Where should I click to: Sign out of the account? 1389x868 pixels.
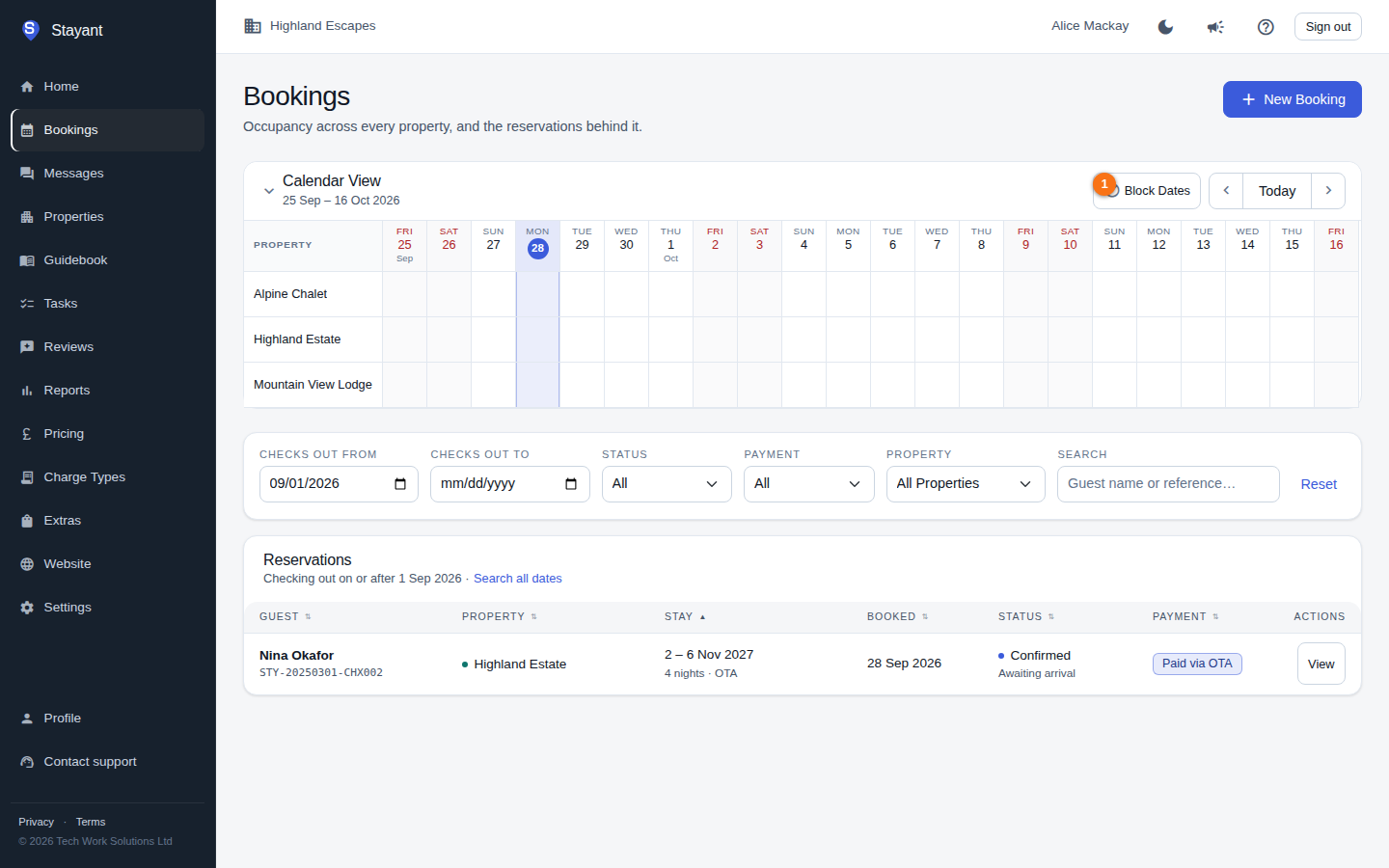1328,27
